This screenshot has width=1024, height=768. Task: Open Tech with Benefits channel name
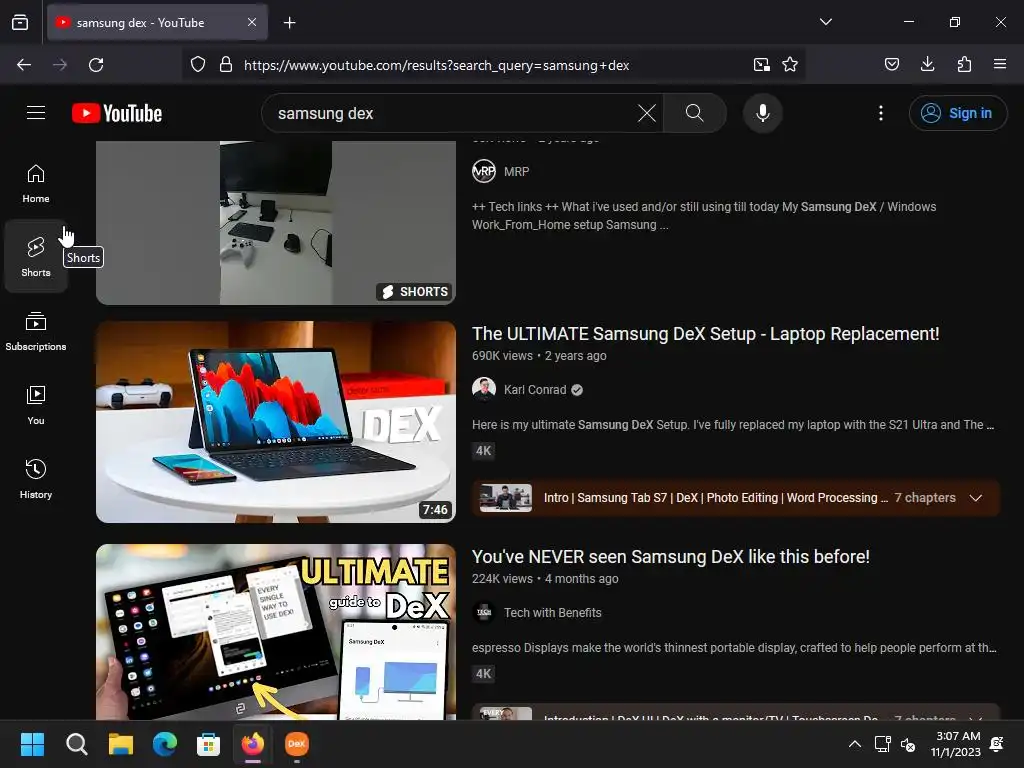coord(552,613)
